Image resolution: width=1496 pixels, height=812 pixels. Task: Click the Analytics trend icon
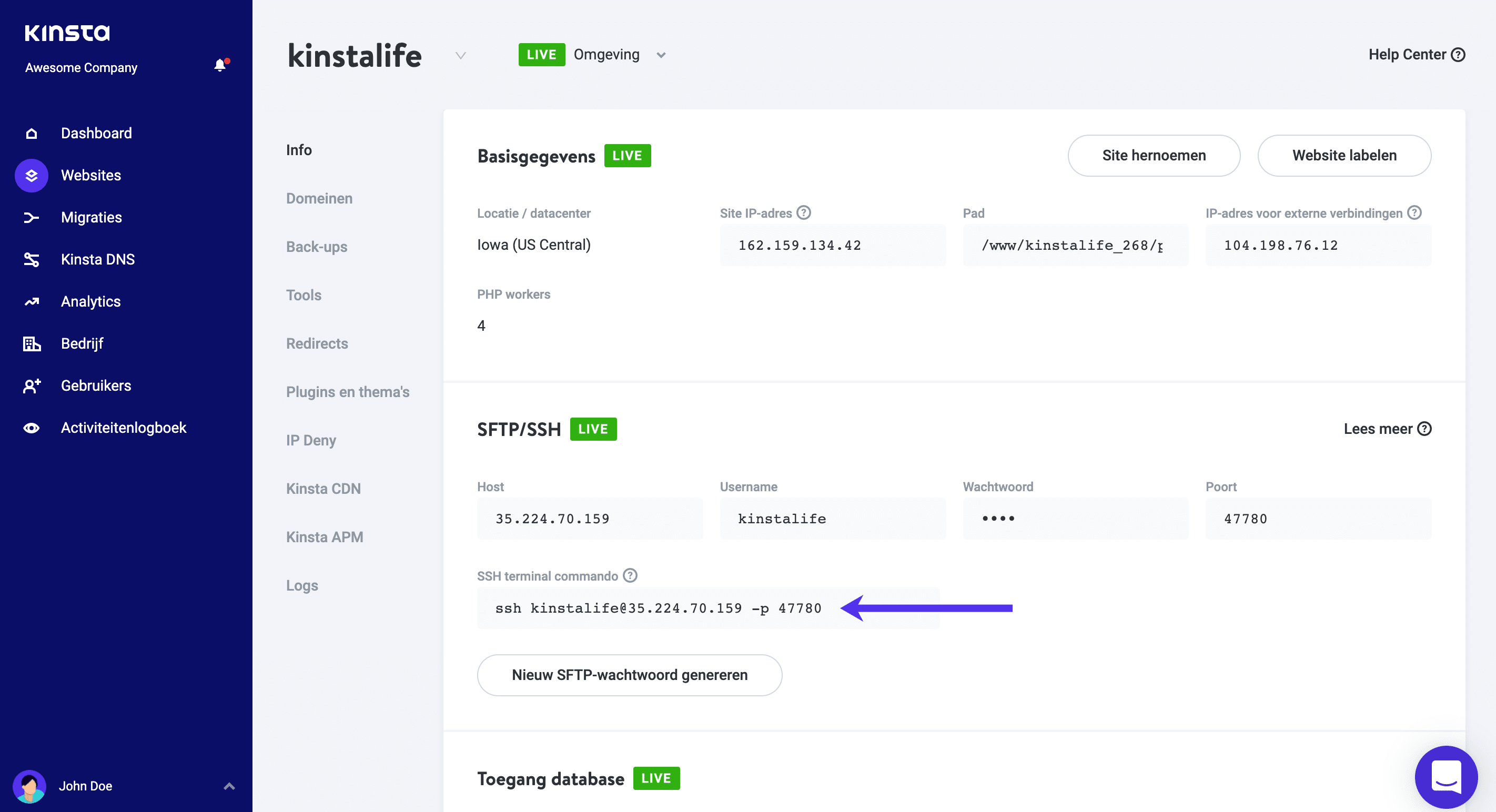(32, 302)
